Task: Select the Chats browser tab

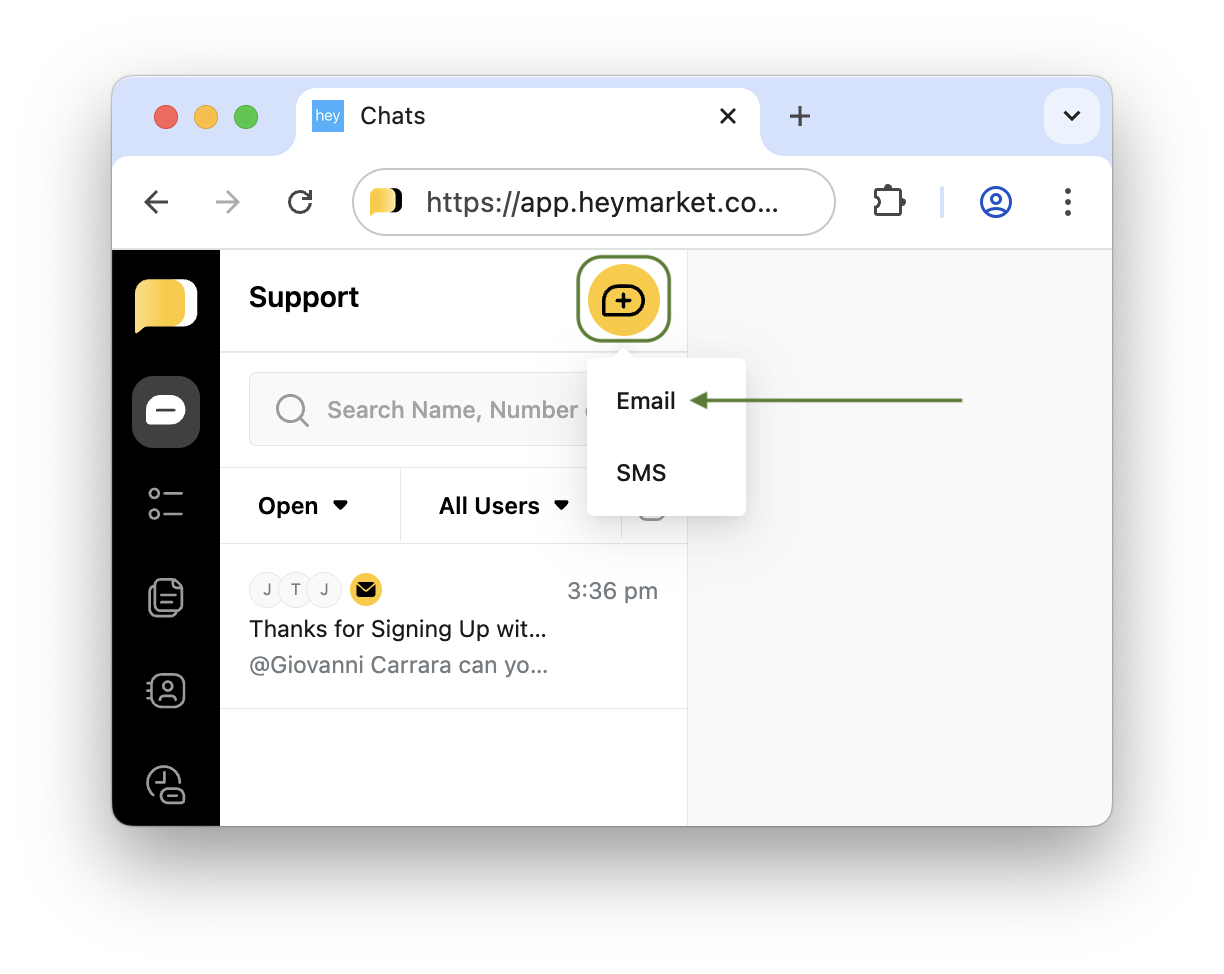Action: coord(527,117)
